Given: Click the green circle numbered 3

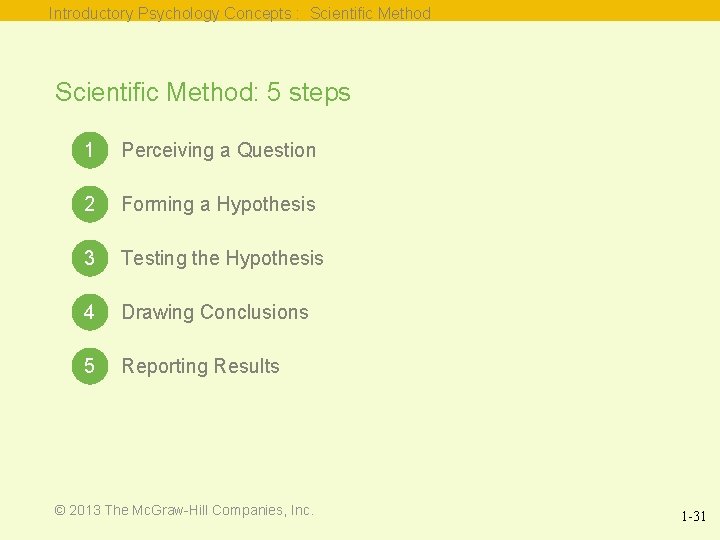Looking at the screenshot, I should click(x=90, y=258).
